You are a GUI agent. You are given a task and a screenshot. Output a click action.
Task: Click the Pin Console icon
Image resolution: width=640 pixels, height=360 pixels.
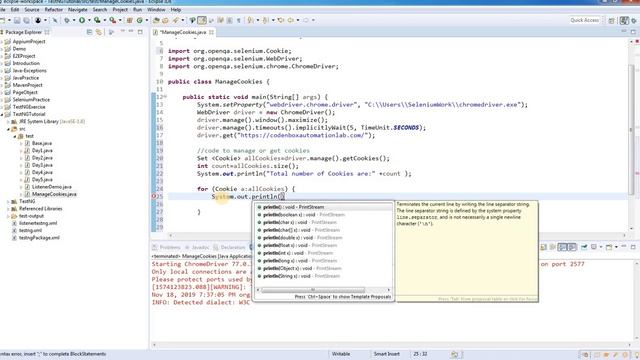coord(584,247)
